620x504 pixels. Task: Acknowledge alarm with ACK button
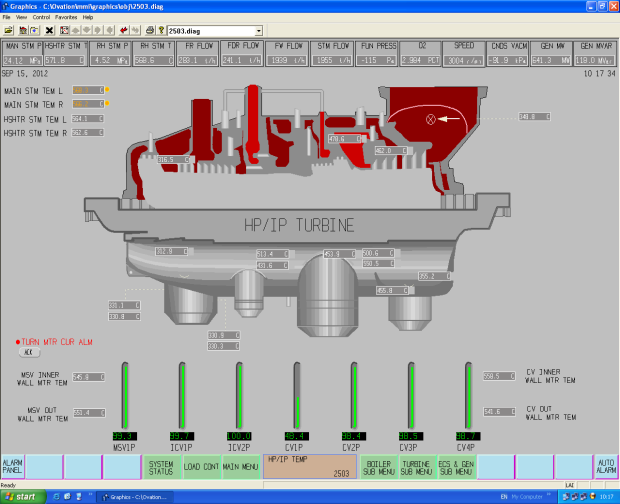coord(29,352)
